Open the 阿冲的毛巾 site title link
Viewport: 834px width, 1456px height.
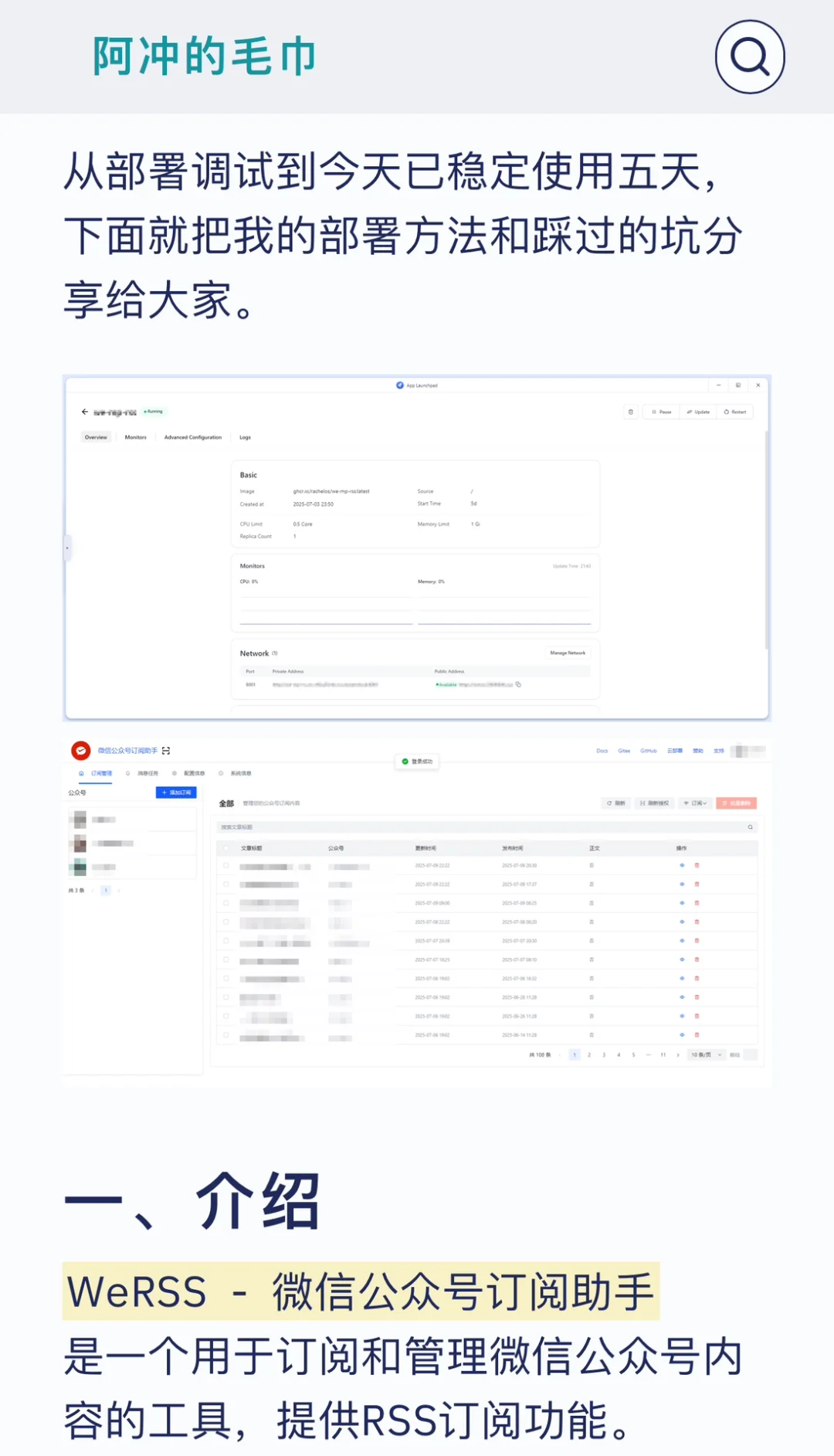205,56
